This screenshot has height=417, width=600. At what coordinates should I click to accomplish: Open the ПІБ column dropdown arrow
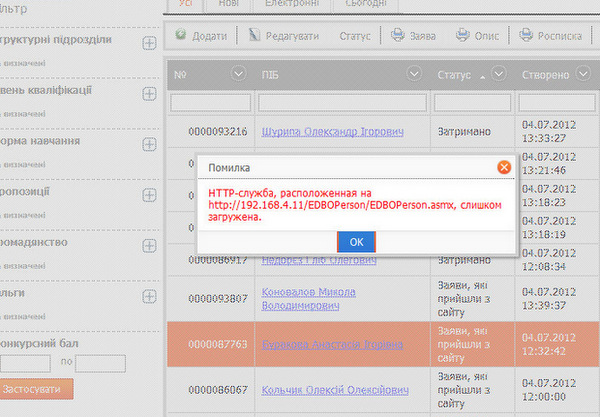(414, 73)
